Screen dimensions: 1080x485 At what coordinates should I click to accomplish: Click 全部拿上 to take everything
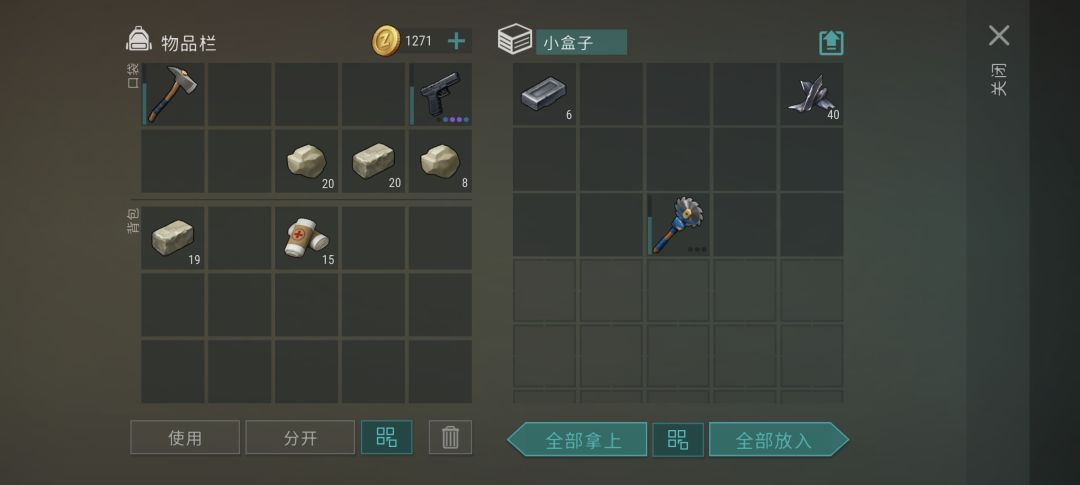[577, 440]
